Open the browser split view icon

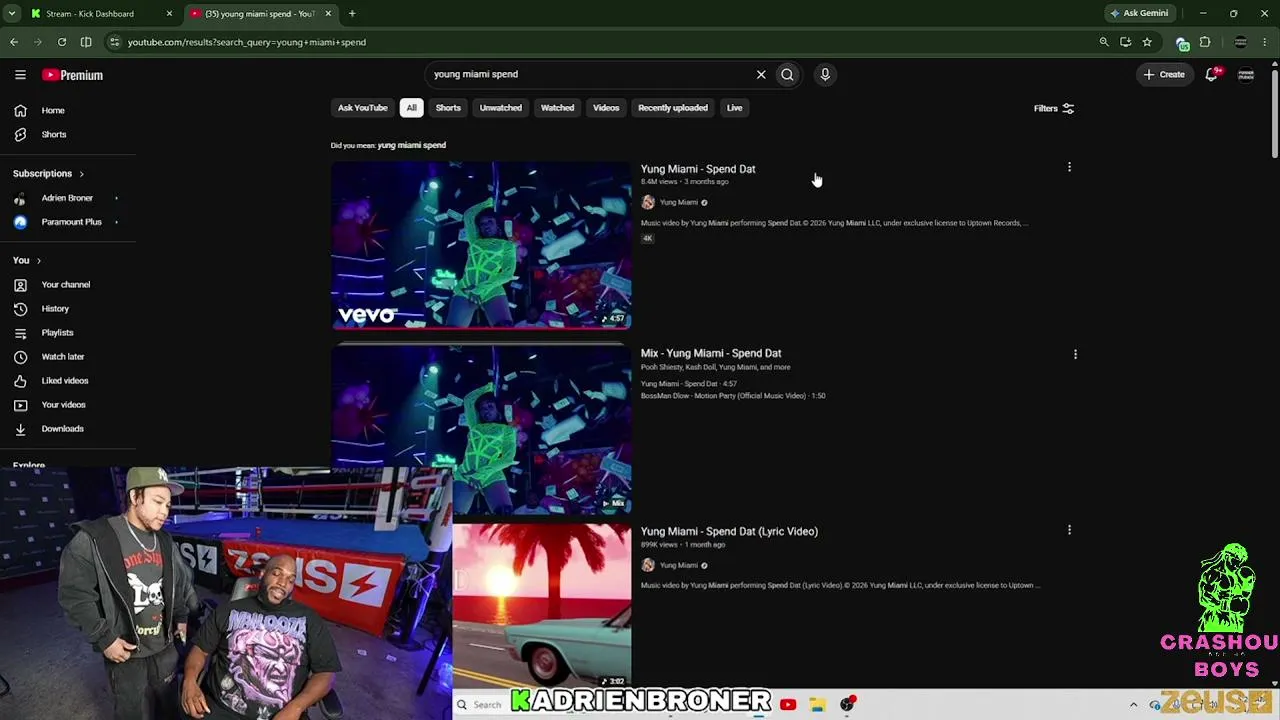click(x=86, y=42)
